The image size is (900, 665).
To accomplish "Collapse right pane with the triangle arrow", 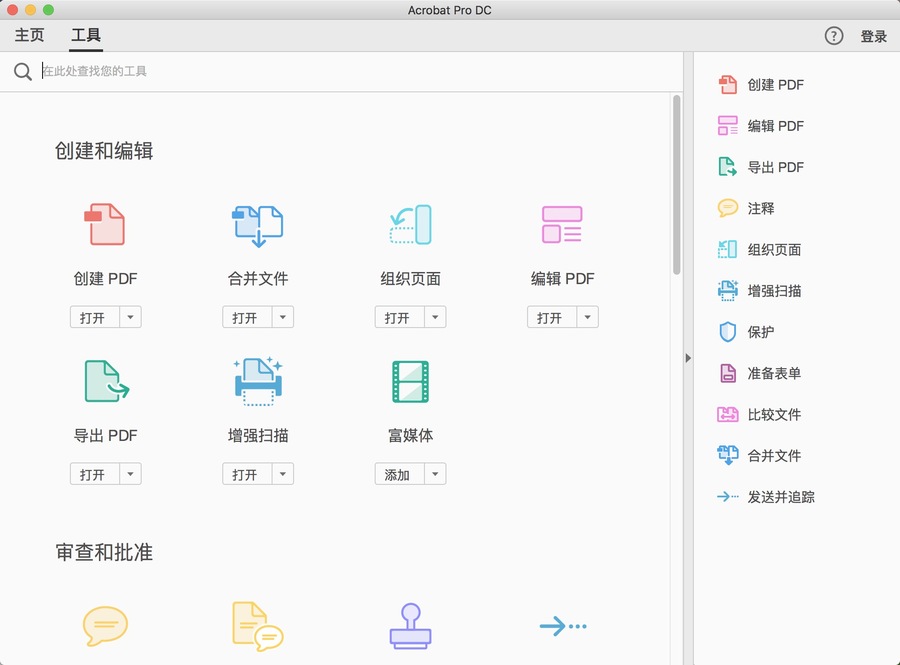I will pos(688,358).
